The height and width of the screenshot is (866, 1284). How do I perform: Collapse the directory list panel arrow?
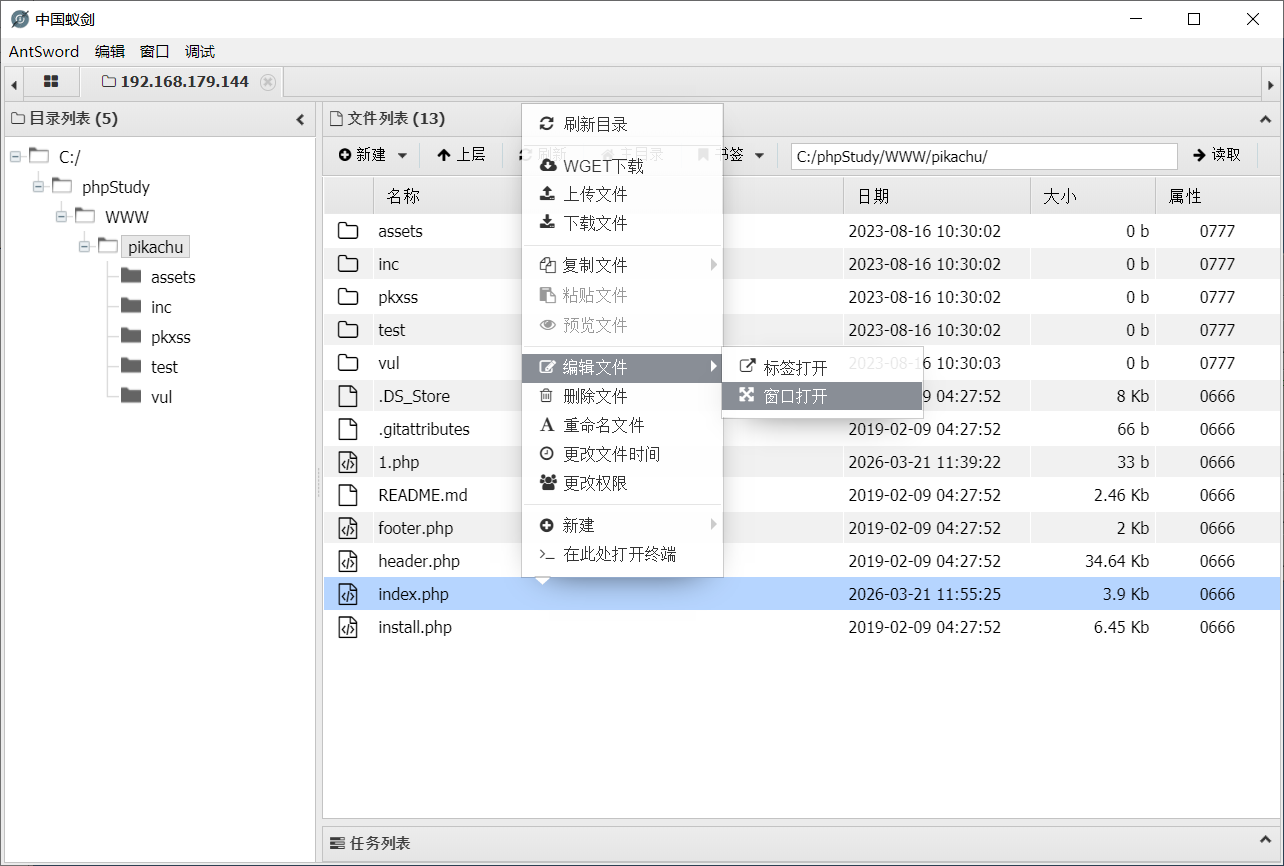pyautogui.click(x=300, y=119)
